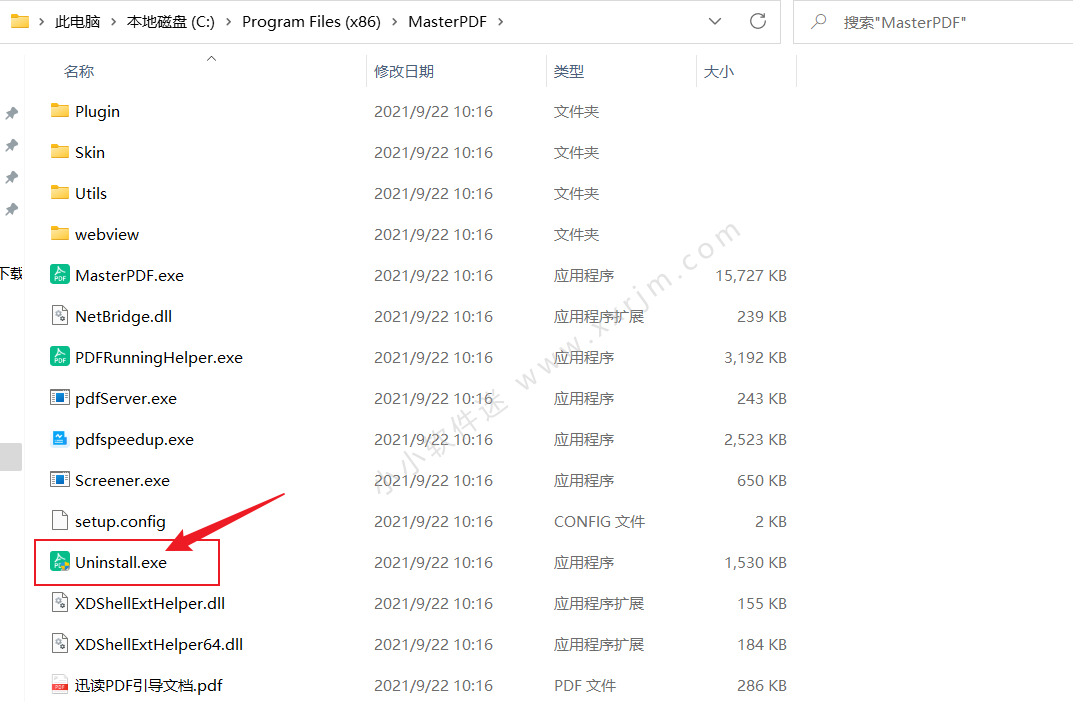Select the Utils file name

91,194
